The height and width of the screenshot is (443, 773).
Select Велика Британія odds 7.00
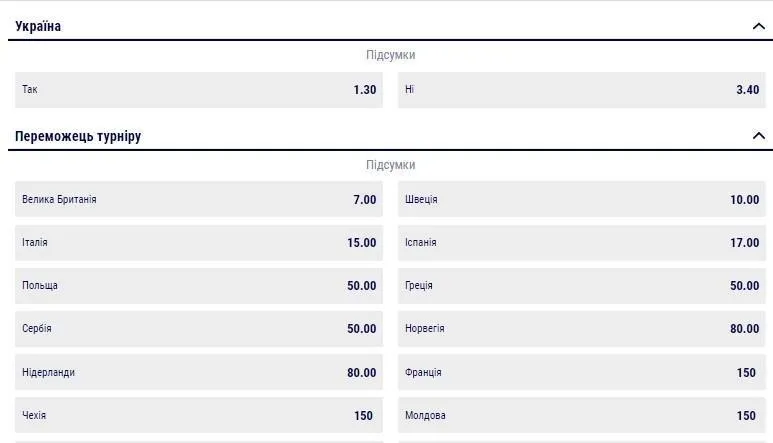click(199, 200)
